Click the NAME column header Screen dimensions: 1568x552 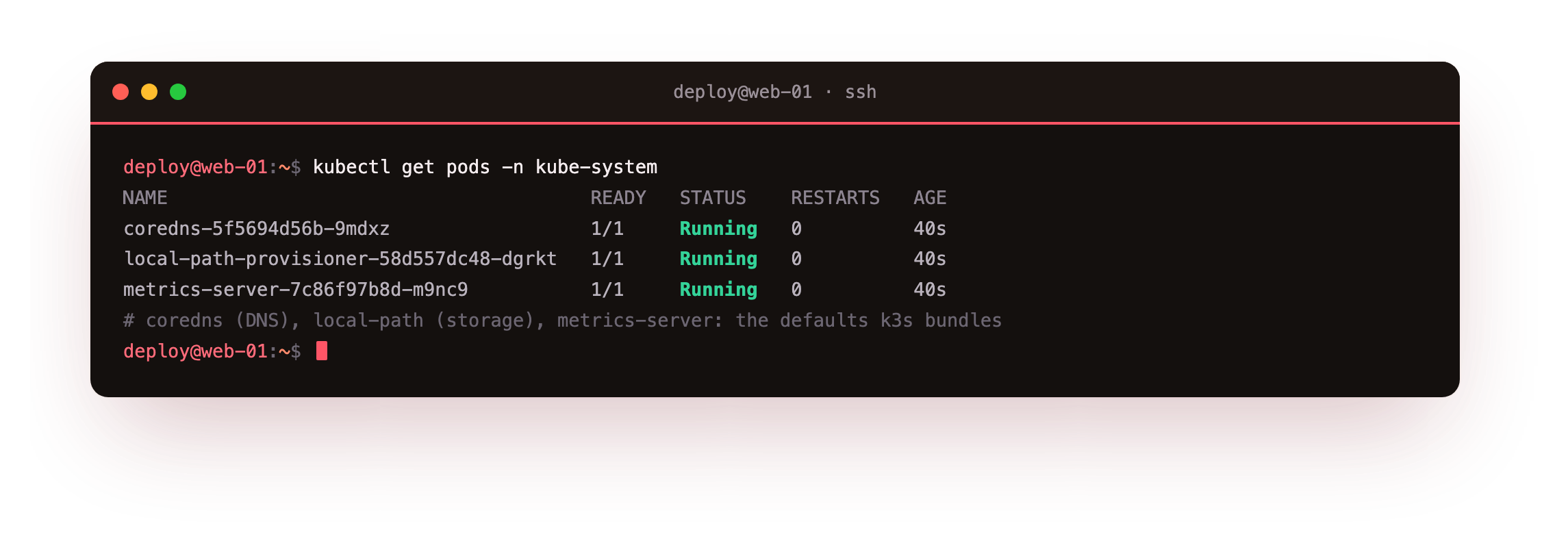pyautogui.click(x=145, y=198)
